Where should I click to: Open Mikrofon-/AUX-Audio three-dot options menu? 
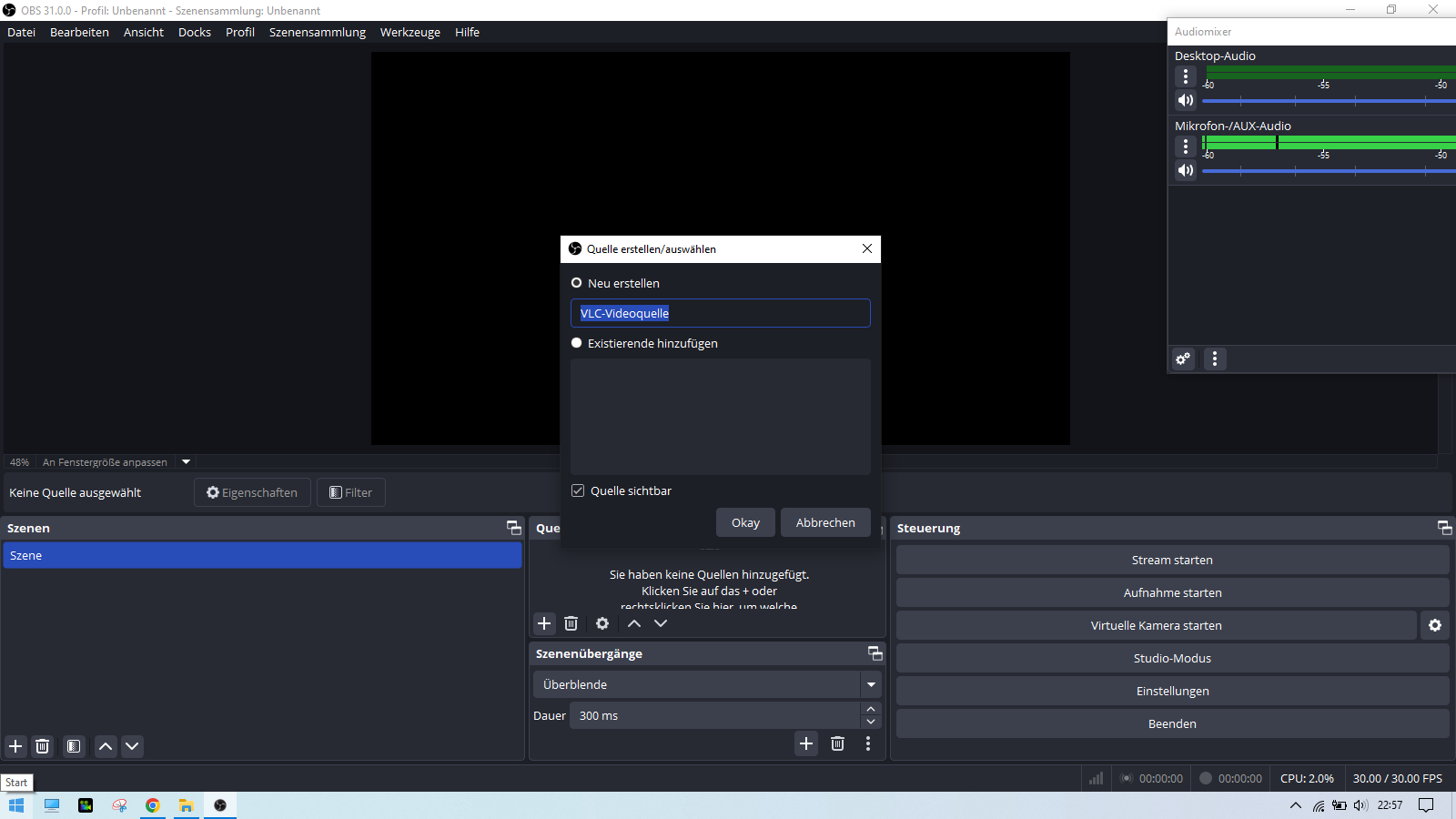[x=1185, y=147]
